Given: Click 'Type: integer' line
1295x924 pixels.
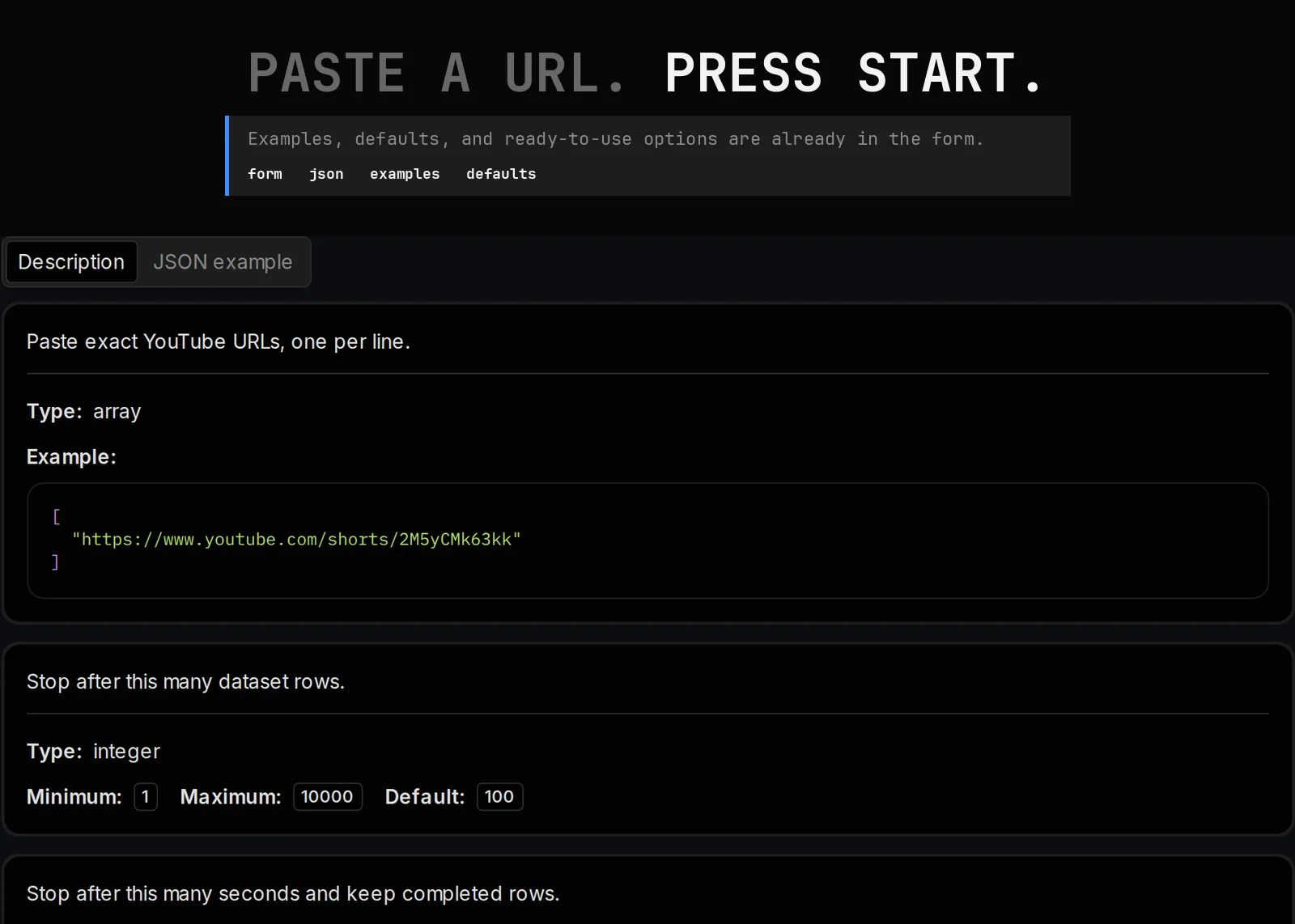Looking at the screenshot, I should tap(94, 752).
